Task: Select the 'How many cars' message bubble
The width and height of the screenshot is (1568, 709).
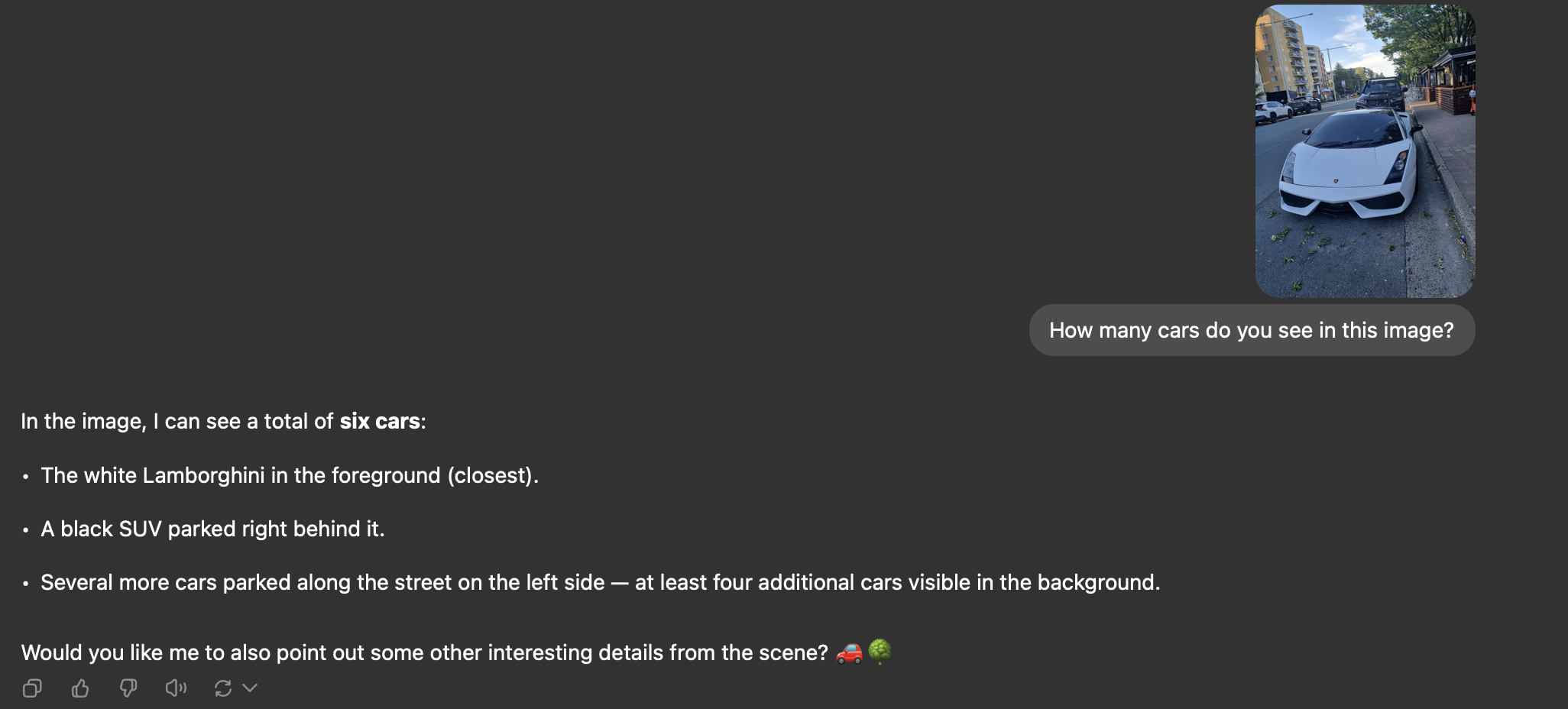Action: (x=1252, y=330)
